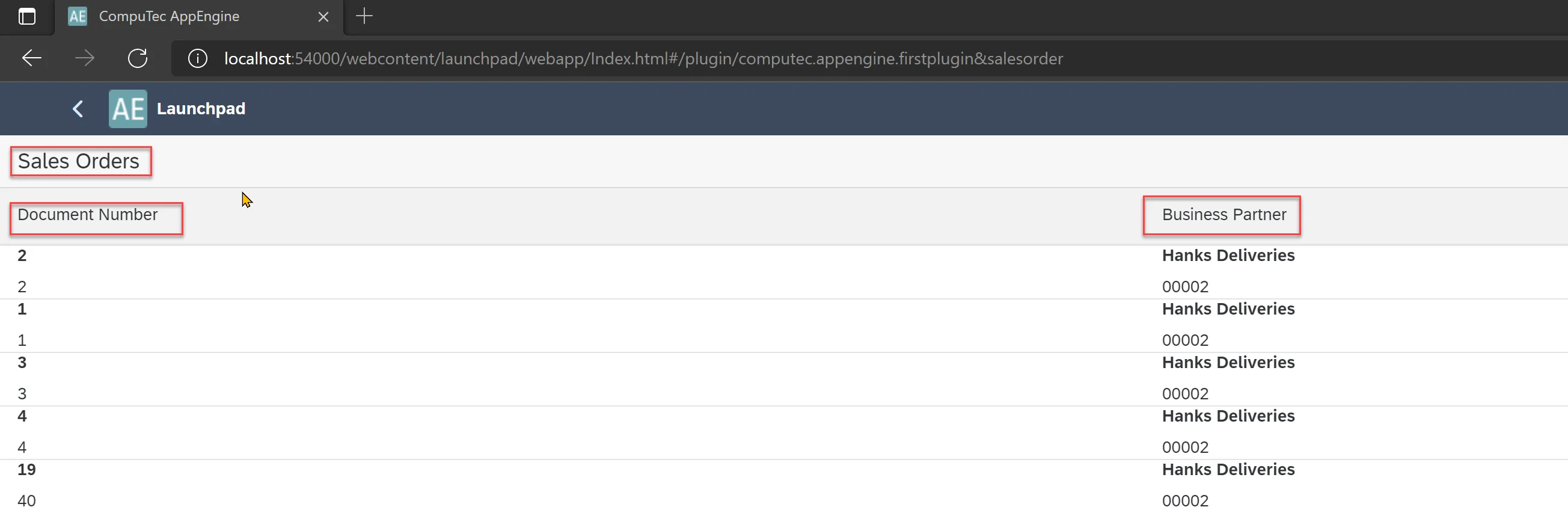Click the browser back arrow
Screen dimensions: 1568x510
point(32,58)
